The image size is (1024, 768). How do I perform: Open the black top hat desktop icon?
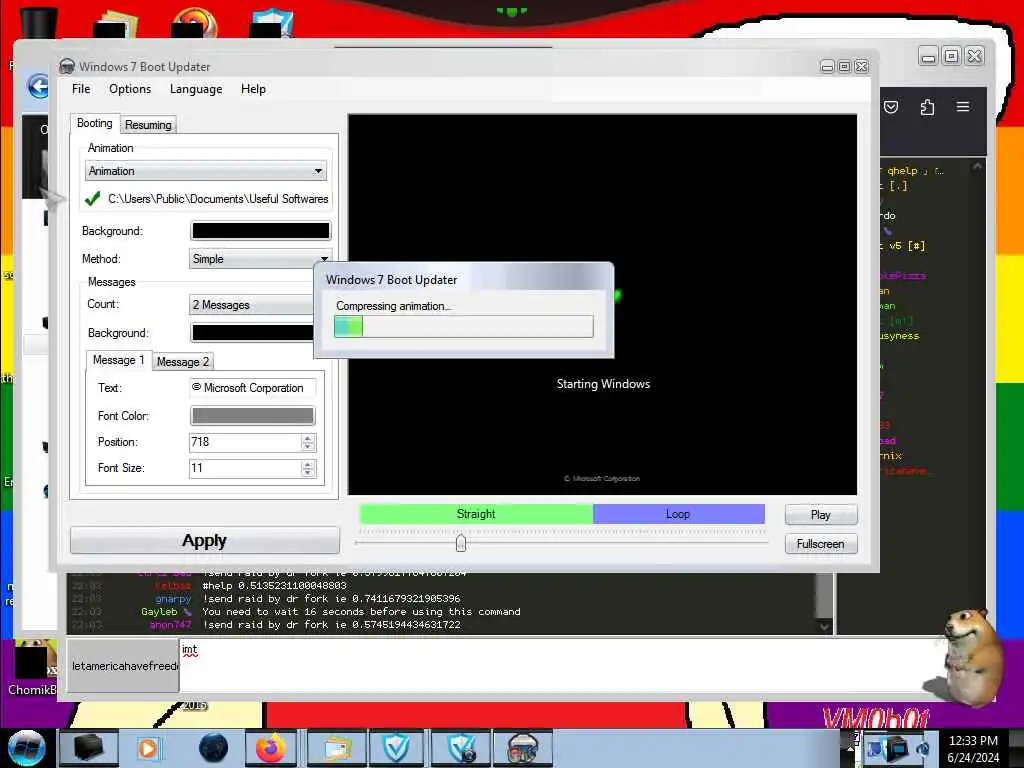39,23
